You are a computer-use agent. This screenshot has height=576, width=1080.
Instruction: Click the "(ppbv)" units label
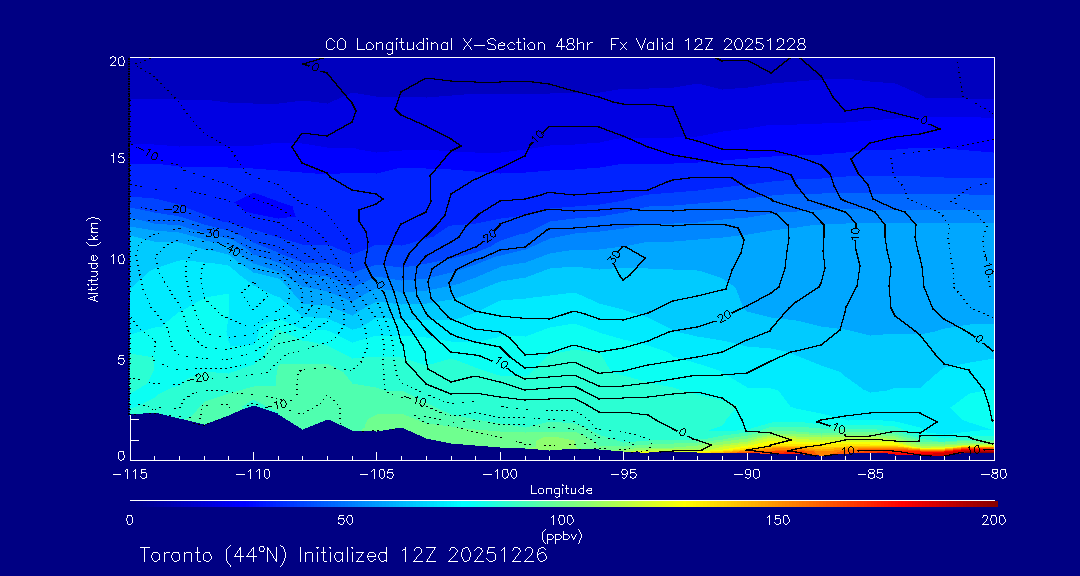click(561, 536)
